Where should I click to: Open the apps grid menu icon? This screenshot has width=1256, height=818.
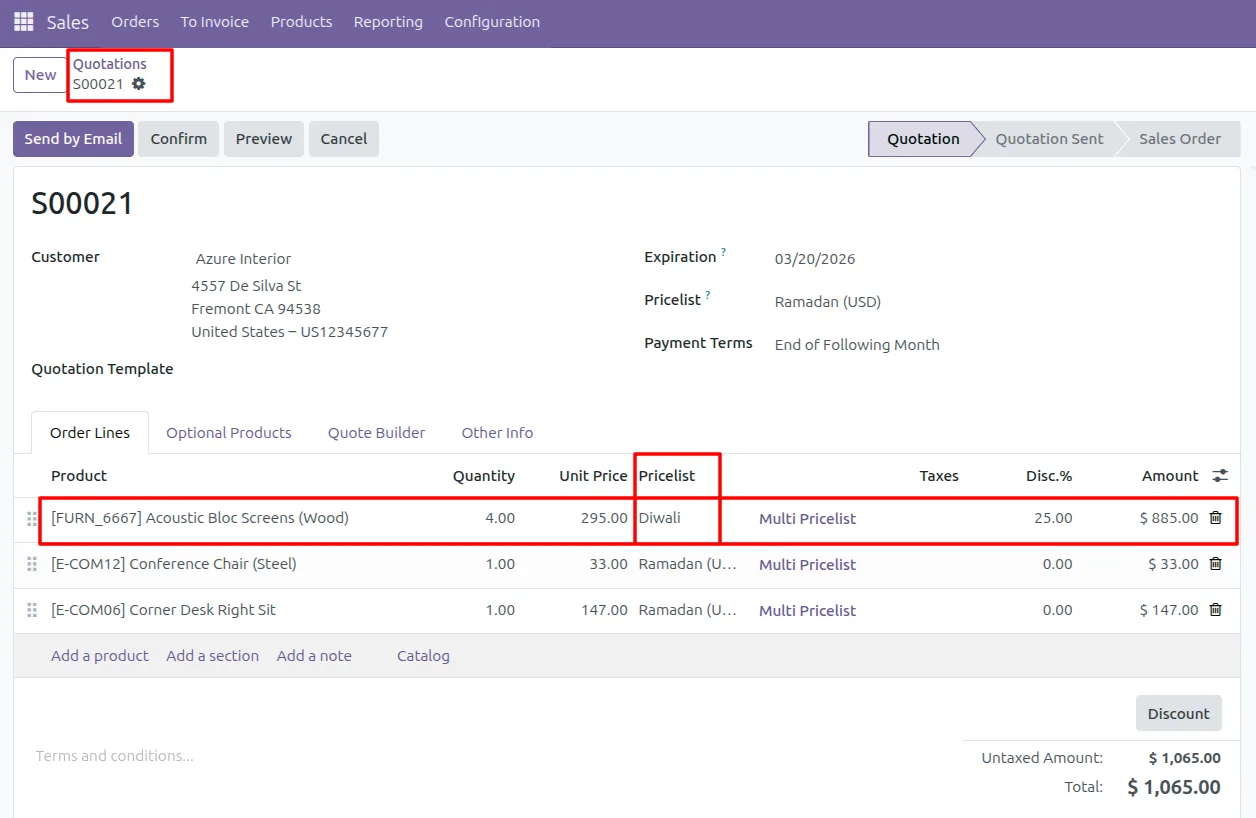(23, 21)
